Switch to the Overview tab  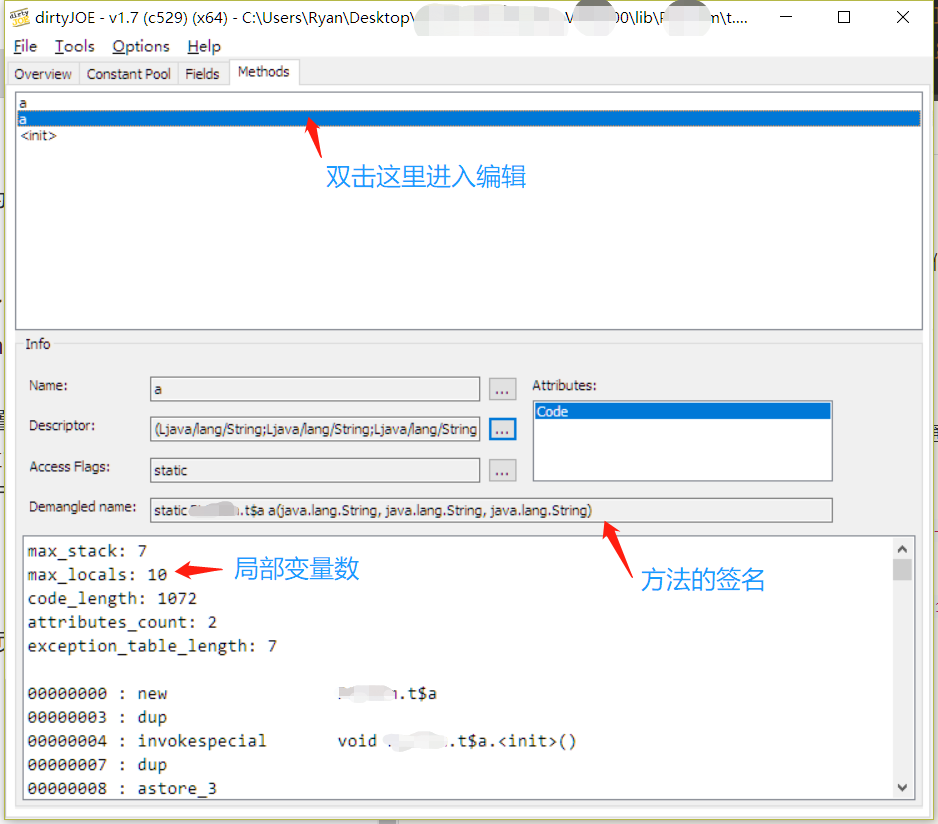(43, 74)
